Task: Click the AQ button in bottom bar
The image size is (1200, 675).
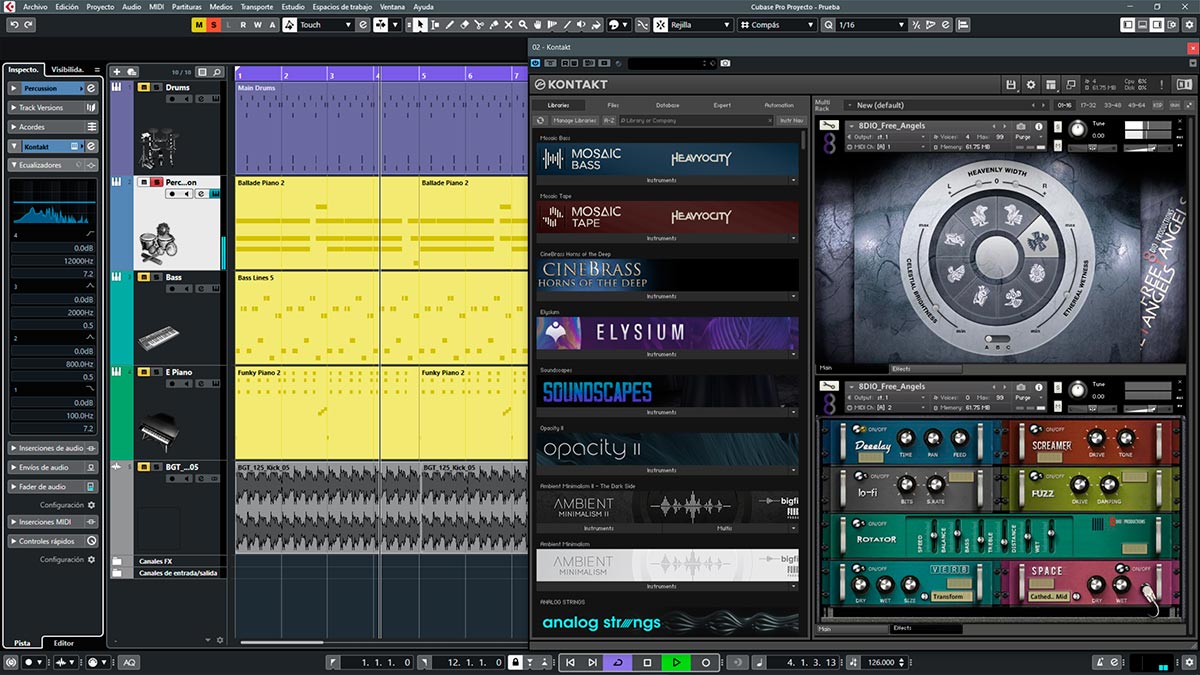Action: (130, 662)
